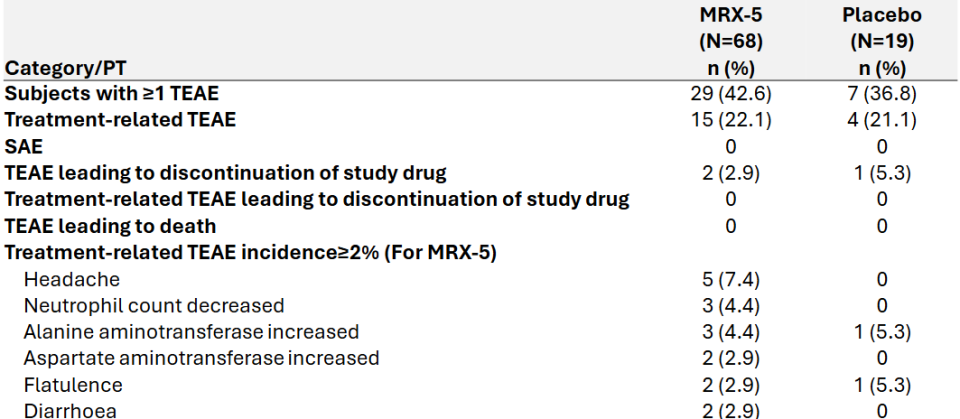Click "TEAE leading to death" row label
Viewport: 960px width, 419px height.
[110, 226]
